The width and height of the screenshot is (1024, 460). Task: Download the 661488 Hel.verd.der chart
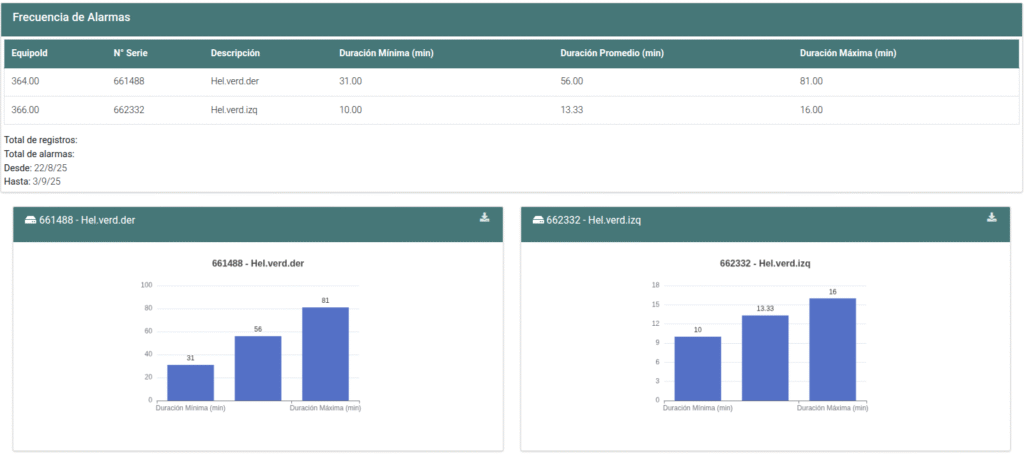click(485, 218)
